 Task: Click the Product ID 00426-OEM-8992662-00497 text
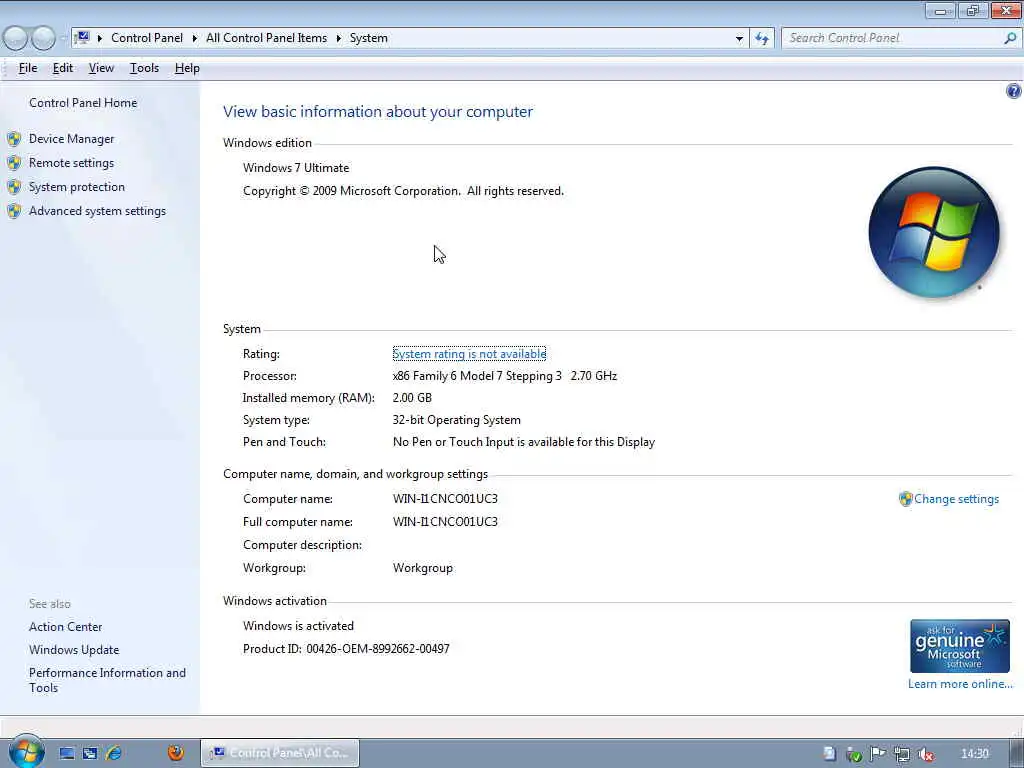[346, 648]
